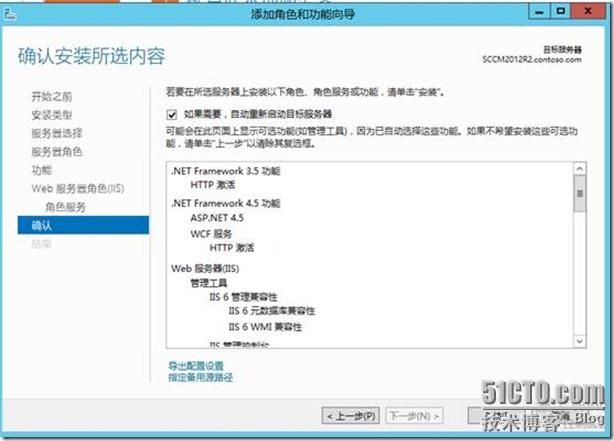The height and width of the screenshot is (441, 614).
Task: Click the 指定备用源路径 link
Action: pos(200,378)
